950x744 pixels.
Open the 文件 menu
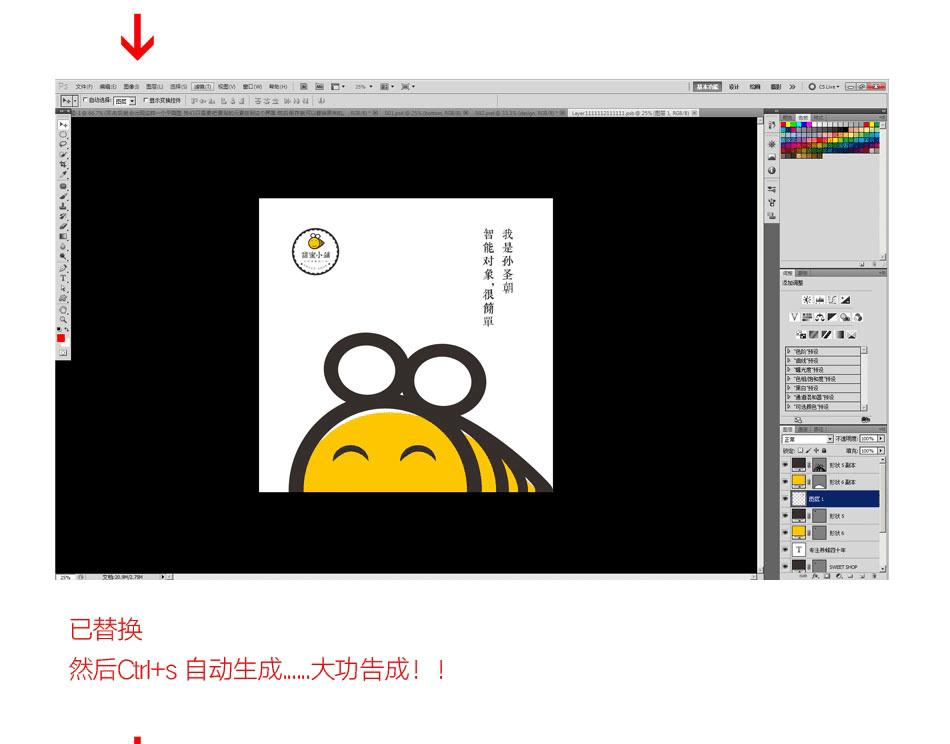click(x=84, y=87)
